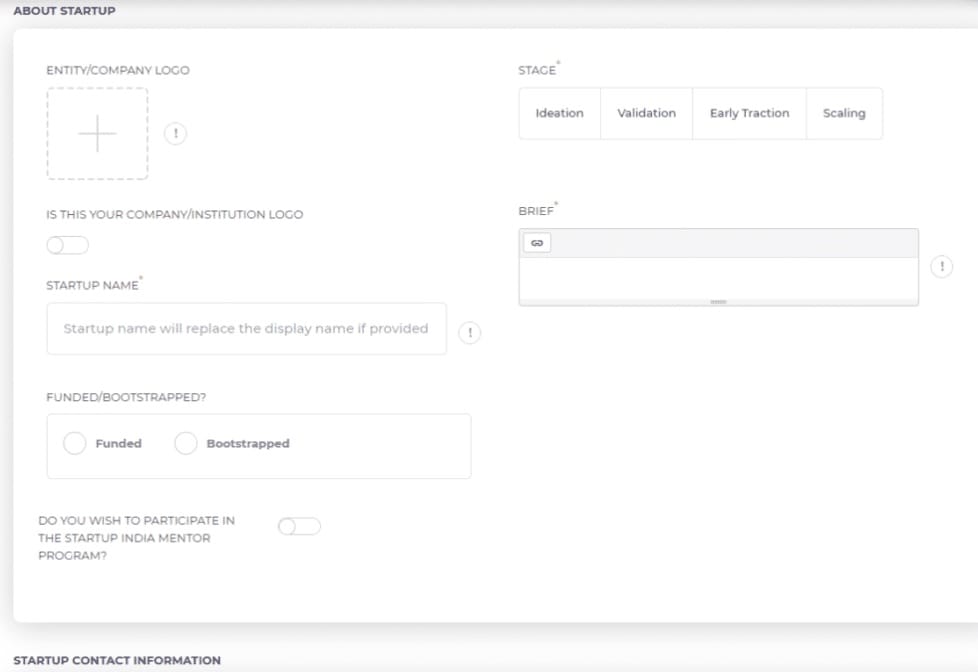Viewport: 978px width, 672px height.
Task: Enable the Startup India Mentor Program toggle
Action: point(299,527)
